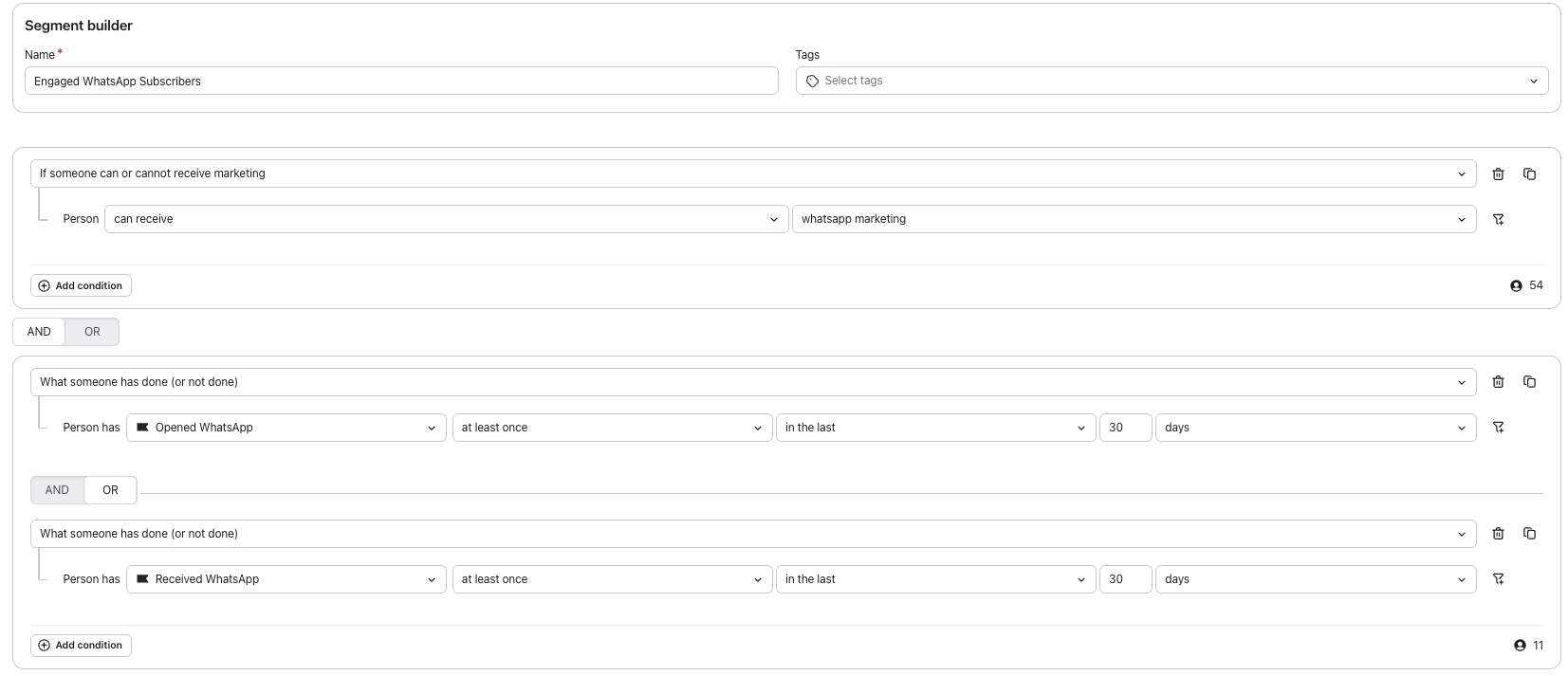
Task: Add filter to Received WhatsApp row
Action: click(1498, 579)
